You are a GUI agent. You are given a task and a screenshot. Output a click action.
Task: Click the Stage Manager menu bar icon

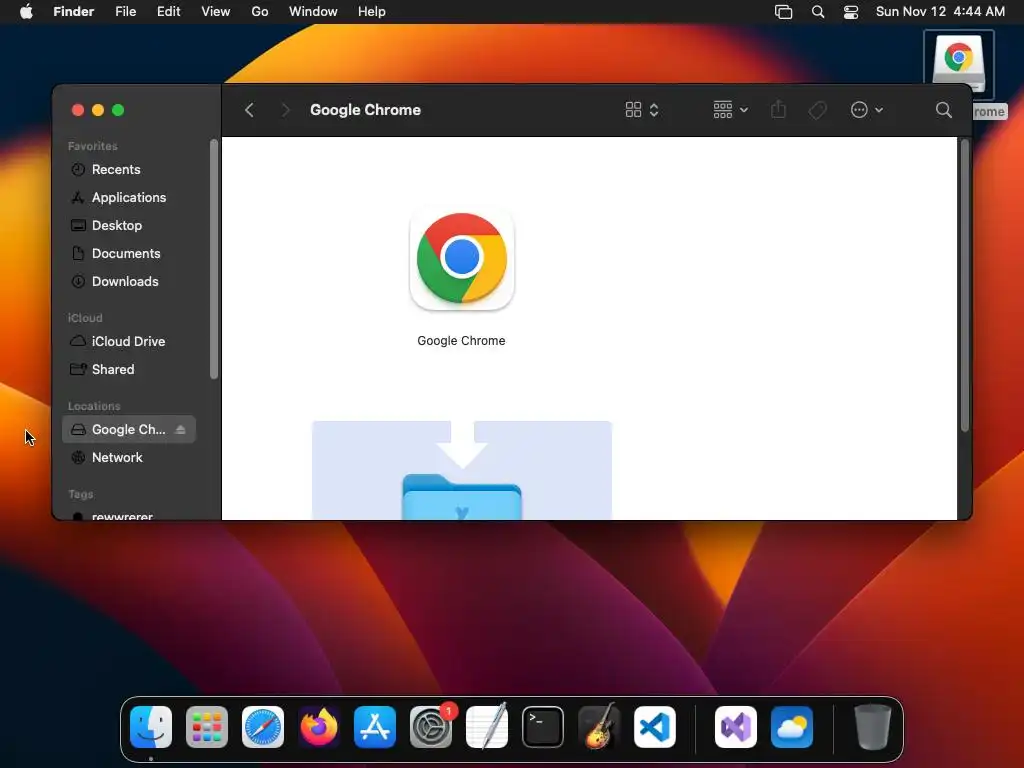(783, 12)
